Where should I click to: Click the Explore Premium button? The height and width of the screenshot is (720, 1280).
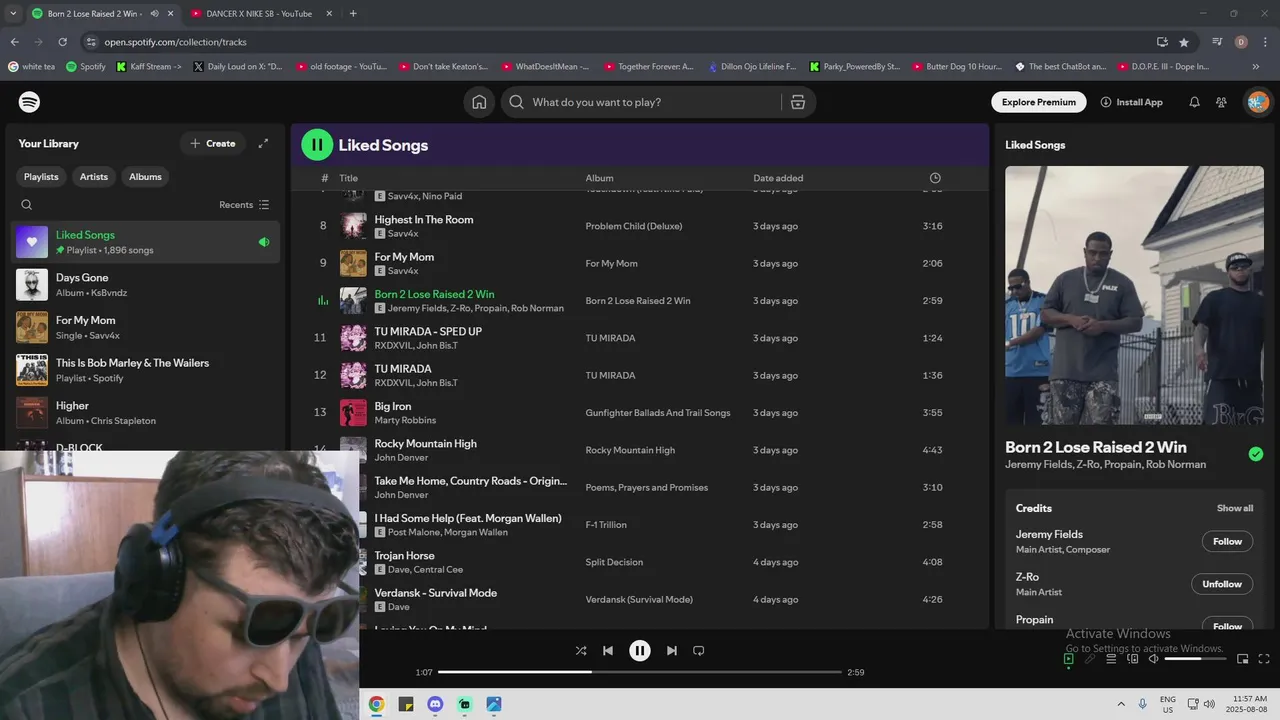click(1039, 102)
